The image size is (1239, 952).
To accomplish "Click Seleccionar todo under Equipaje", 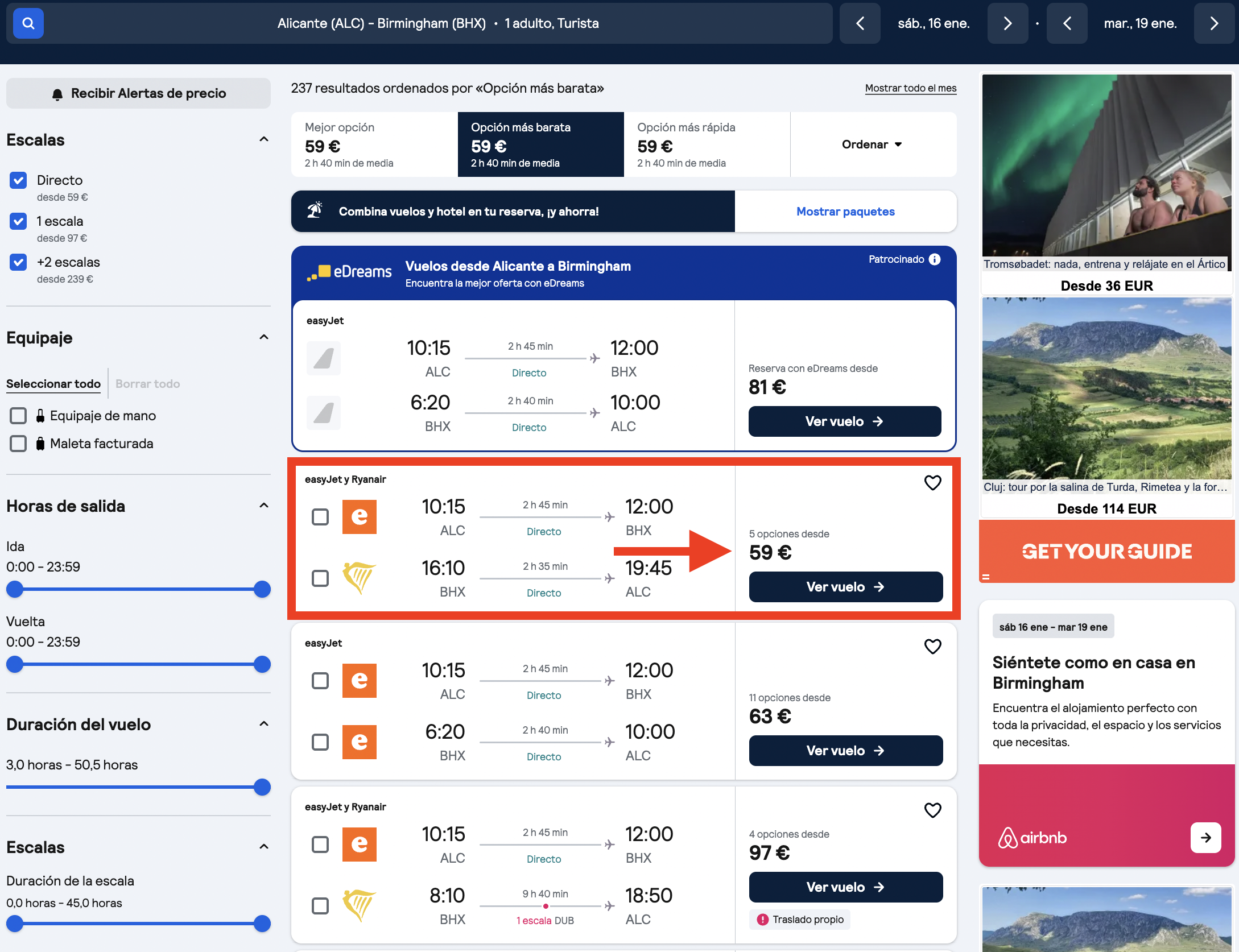I will [53, 384].
